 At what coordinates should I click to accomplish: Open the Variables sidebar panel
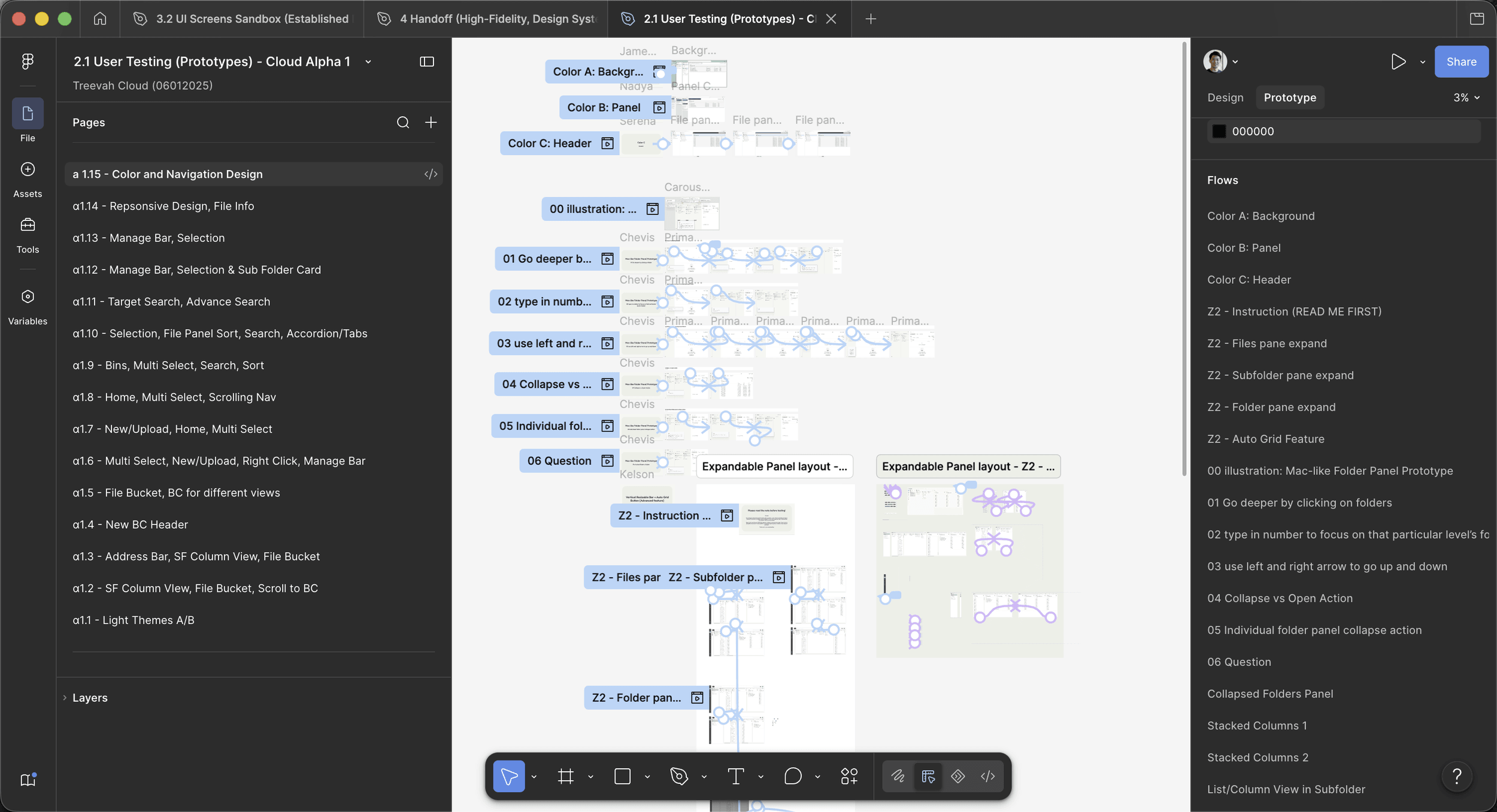click(28, 307)
